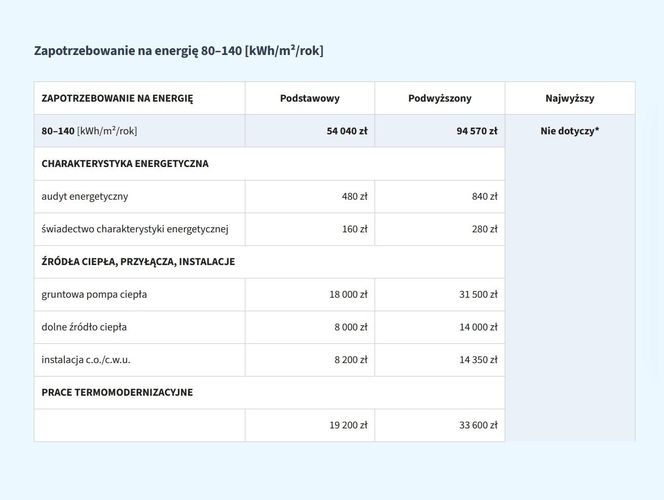The height and width of the screenshot is (500, 664).
Task: Click the '160 zł' value
Action: click(354, 229)
